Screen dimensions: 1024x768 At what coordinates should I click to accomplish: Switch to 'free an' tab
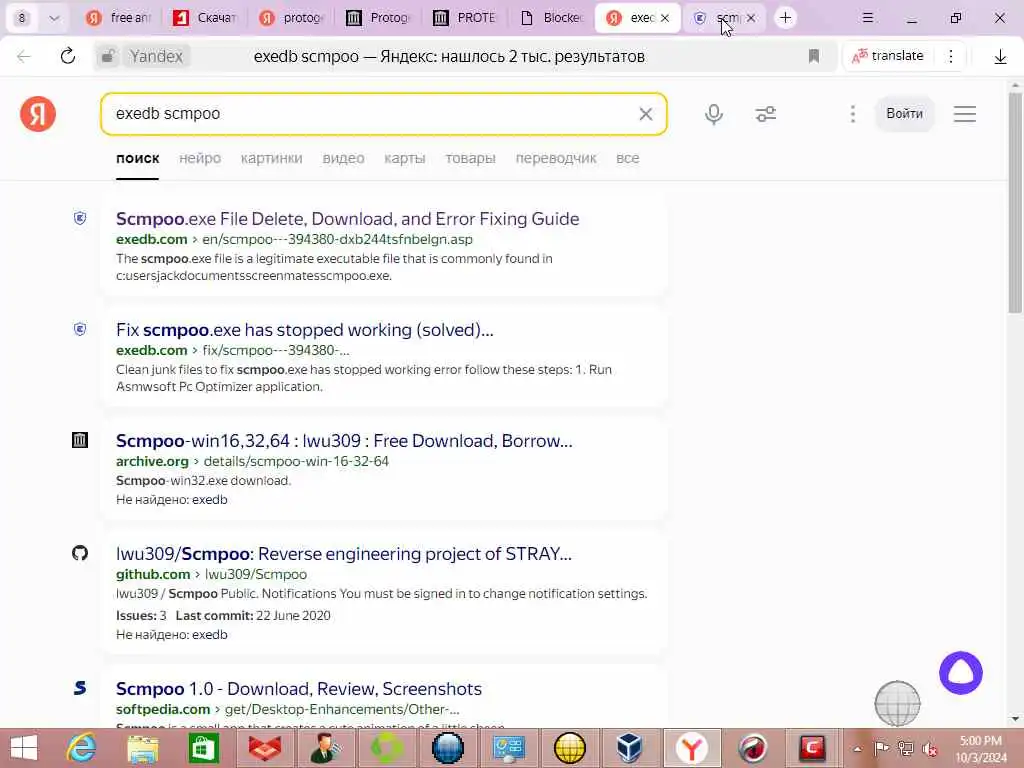click(x=118, y=18)
